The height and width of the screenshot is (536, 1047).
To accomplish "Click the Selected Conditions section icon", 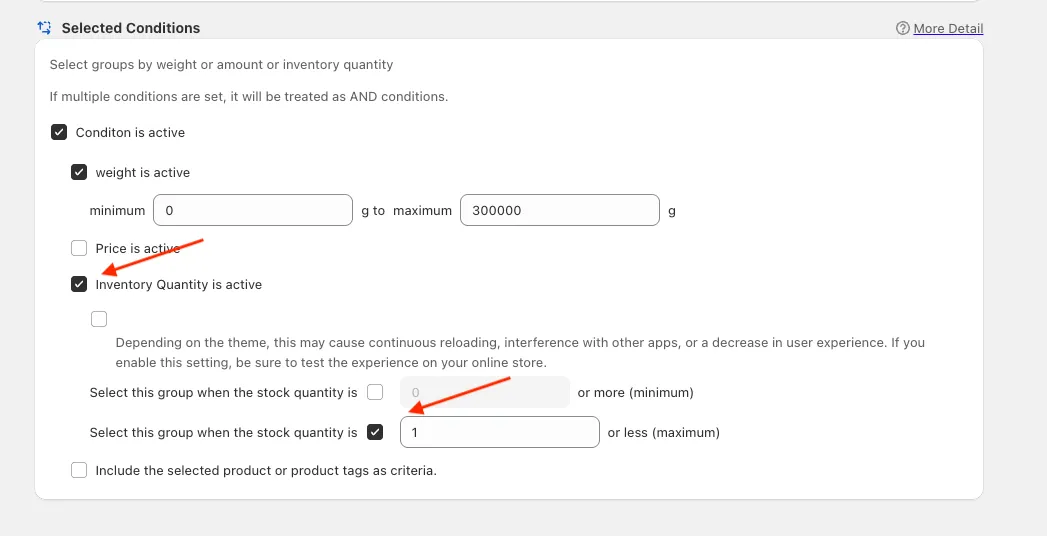I will [x=44, y=28].
